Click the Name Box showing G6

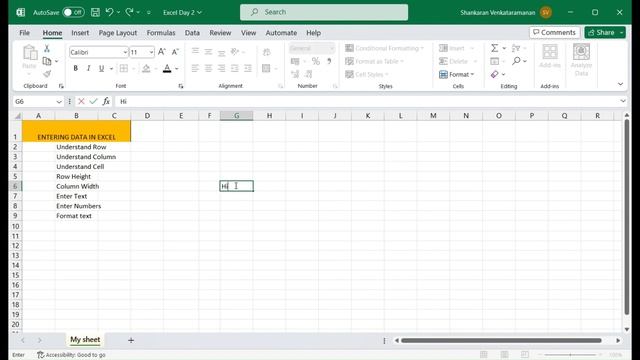(x=34, y=101)
